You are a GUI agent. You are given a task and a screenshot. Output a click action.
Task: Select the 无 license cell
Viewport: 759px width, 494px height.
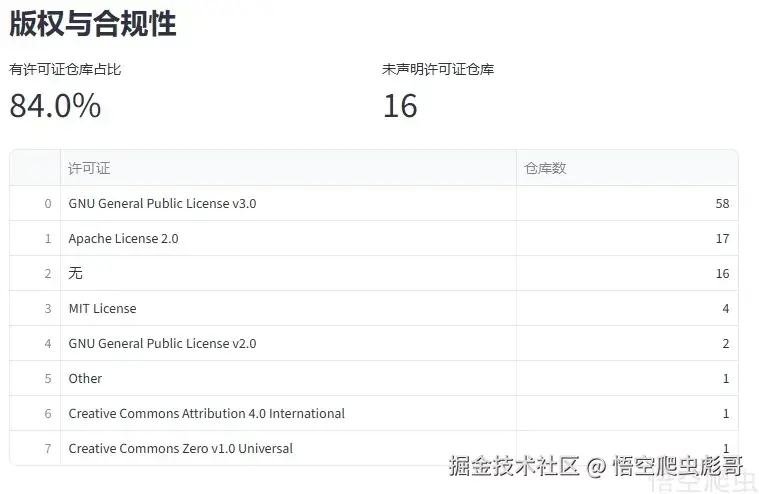[x=288, y=273]
